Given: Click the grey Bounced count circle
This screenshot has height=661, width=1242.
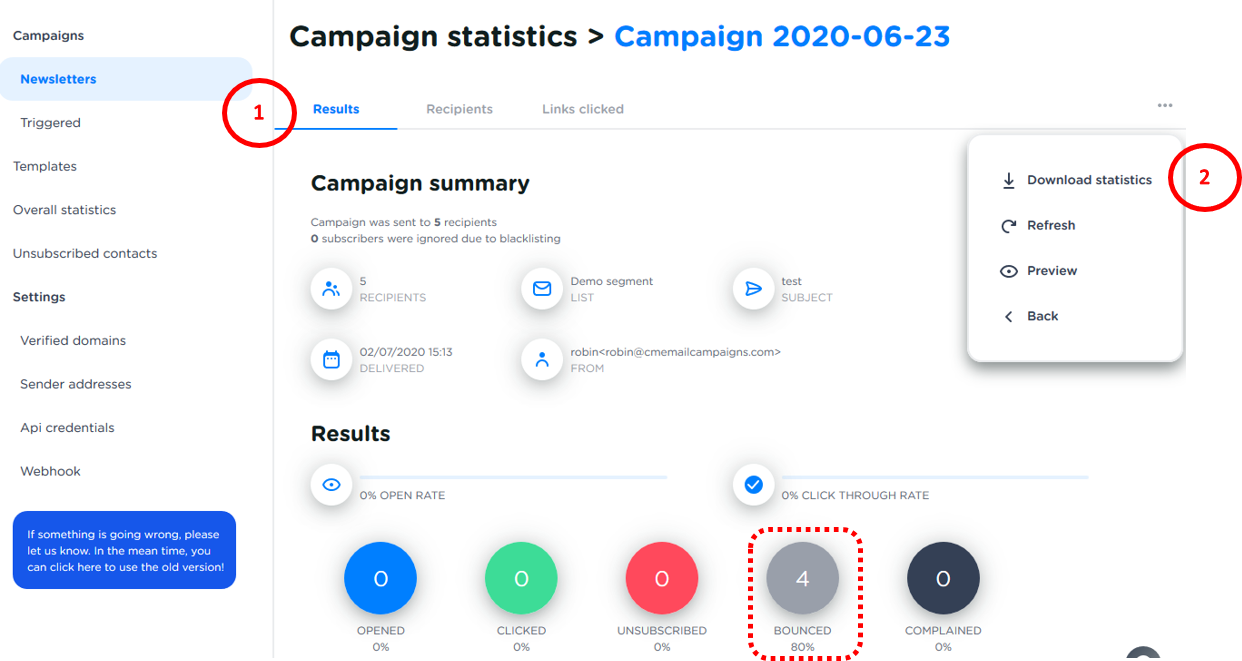Looking at the screenshot, I should pos(802,579).
